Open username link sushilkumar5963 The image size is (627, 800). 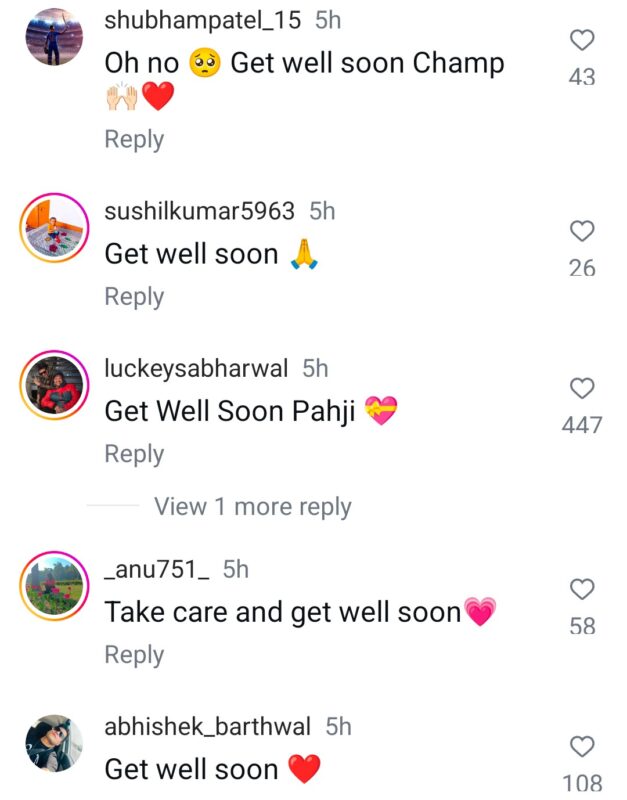point(199,211)
